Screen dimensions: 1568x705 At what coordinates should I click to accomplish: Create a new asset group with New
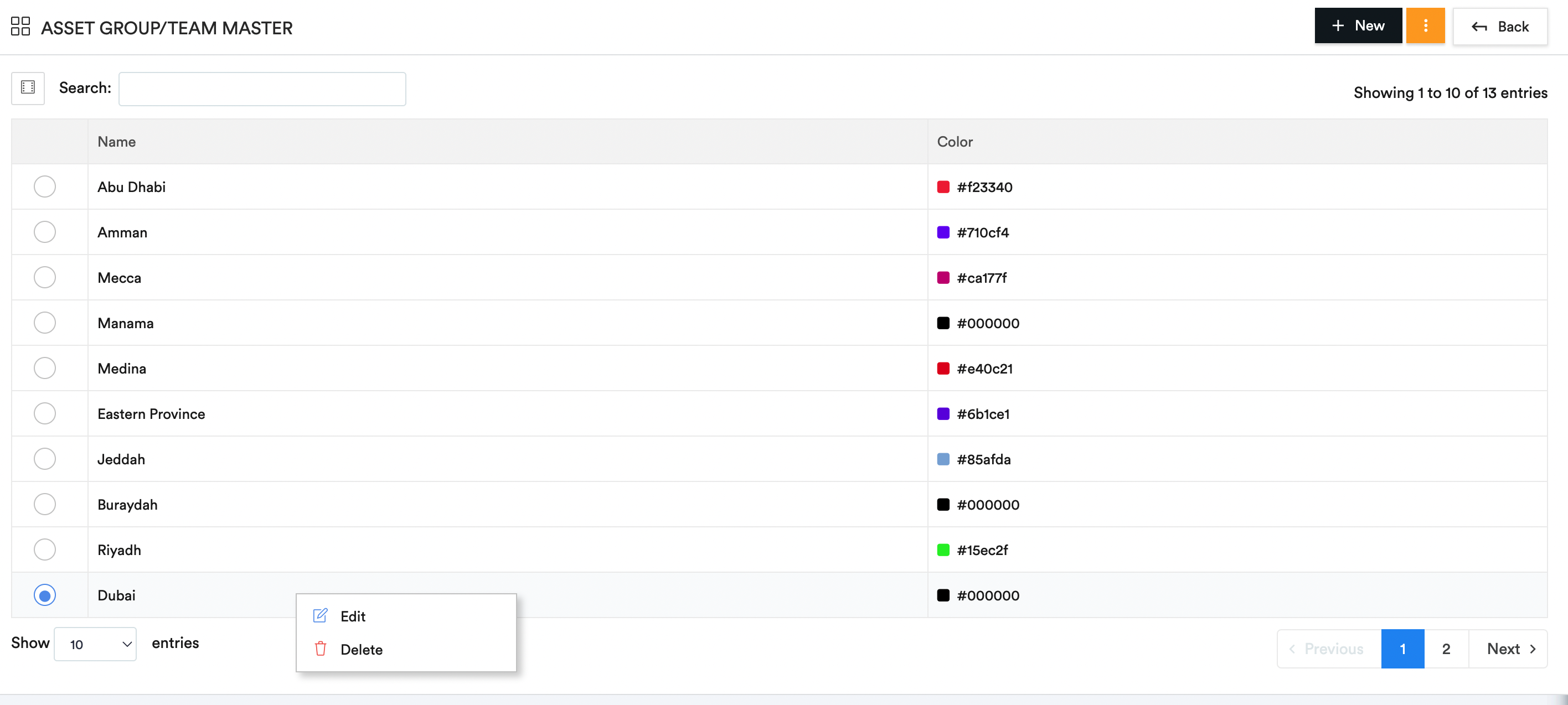(1358, 25)
